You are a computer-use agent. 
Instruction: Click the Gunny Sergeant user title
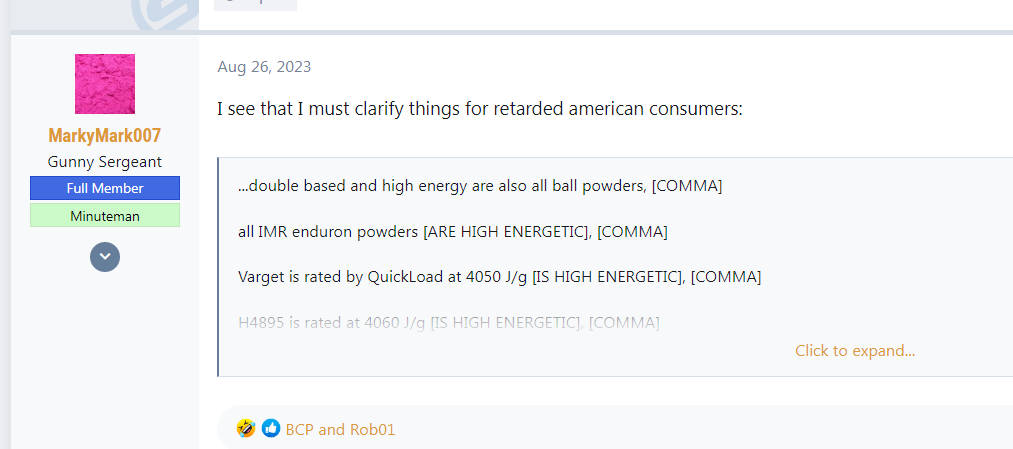pos(105,162)
